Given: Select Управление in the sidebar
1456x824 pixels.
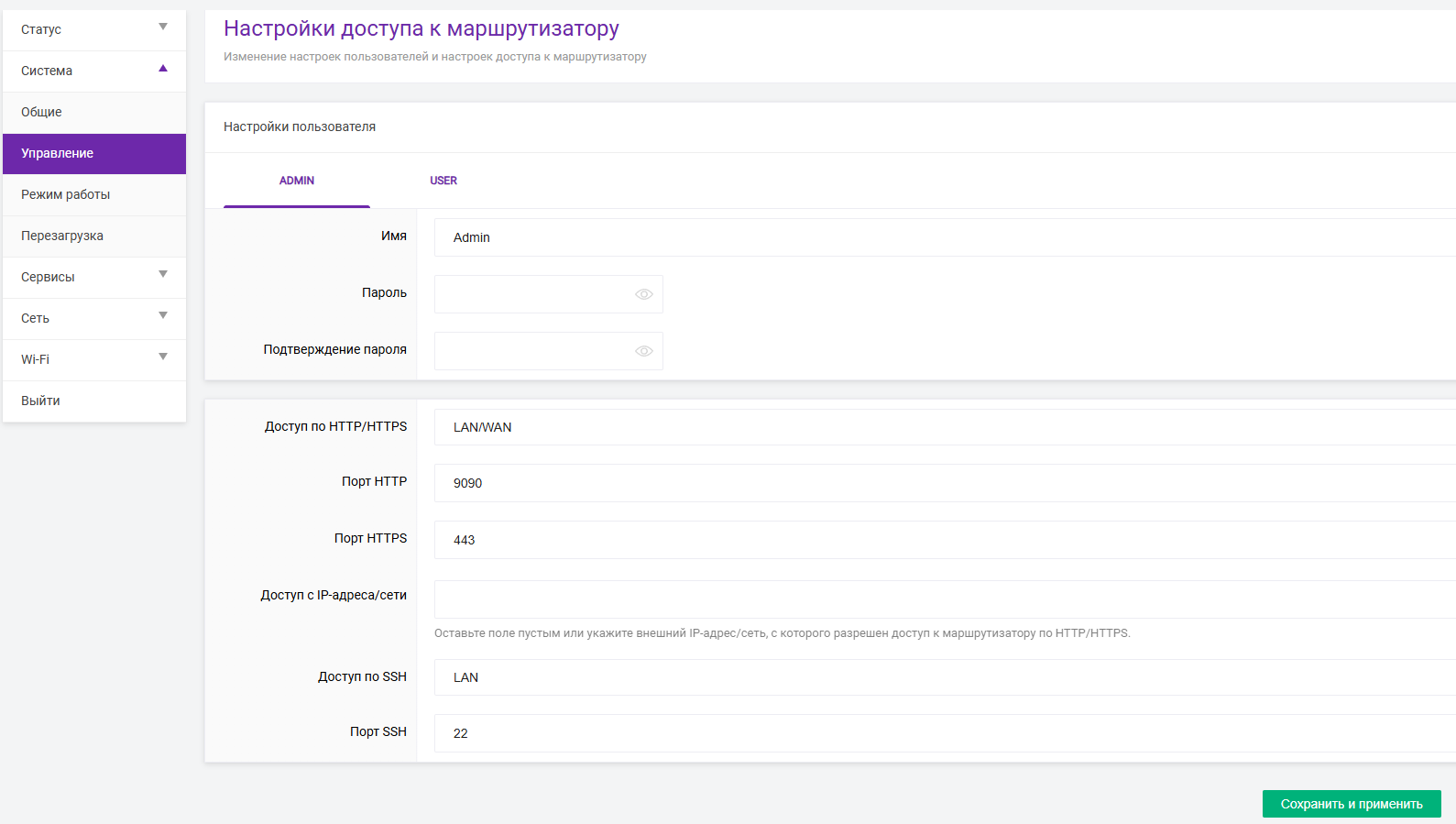Looking at the screenshot, I should point(58,153).
